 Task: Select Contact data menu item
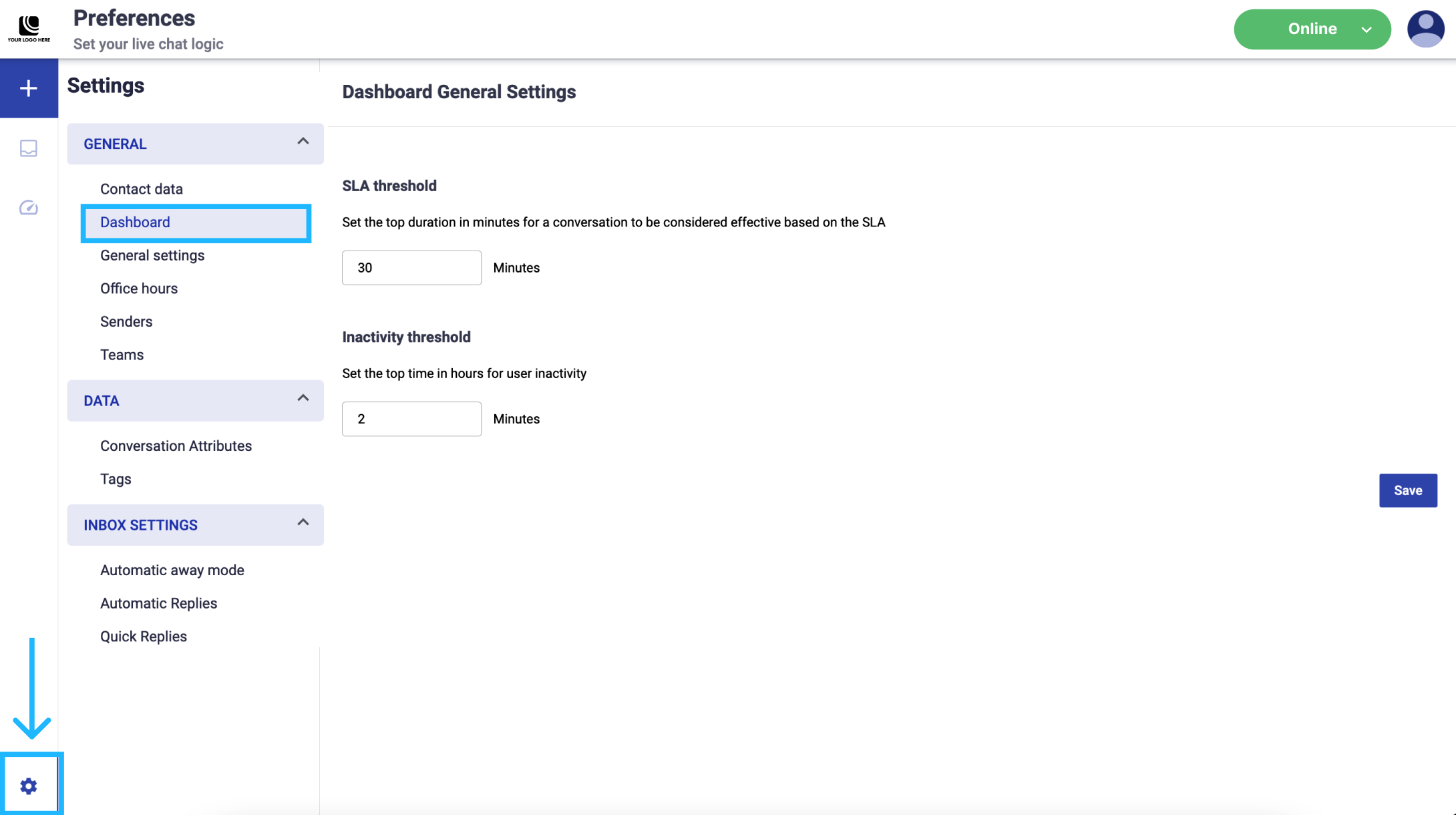pos(142,189)
